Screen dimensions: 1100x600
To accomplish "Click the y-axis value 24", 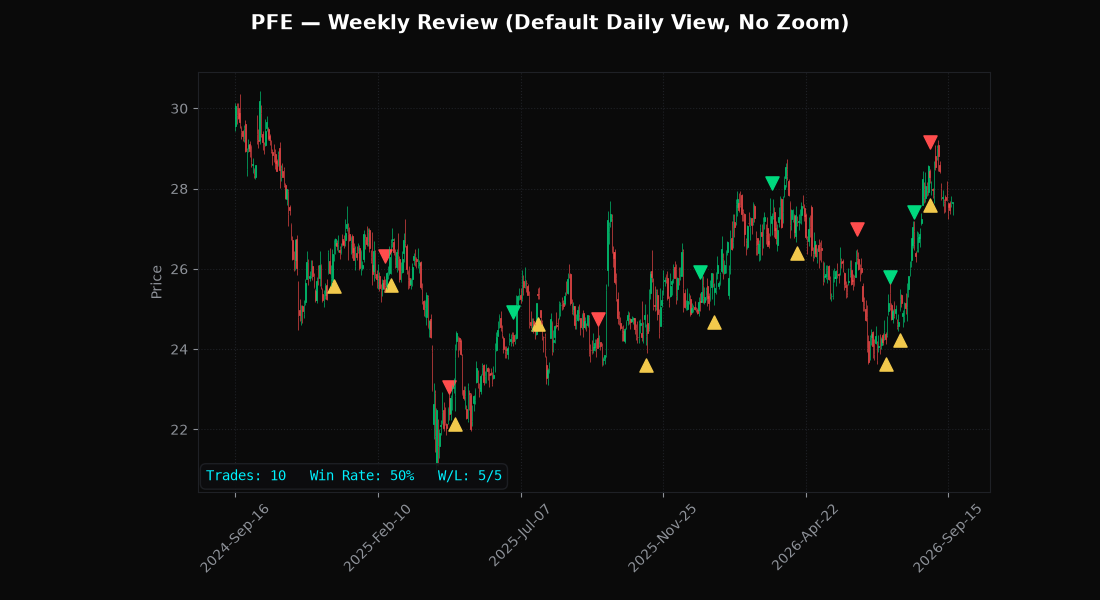I will coord(179,349).
